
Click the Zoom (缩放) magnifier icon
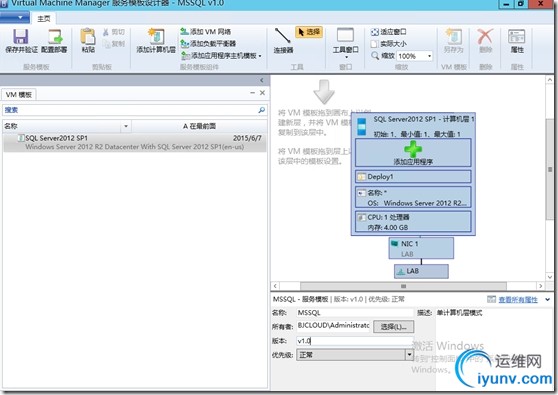pyautogui.click(x=375, y=56)
